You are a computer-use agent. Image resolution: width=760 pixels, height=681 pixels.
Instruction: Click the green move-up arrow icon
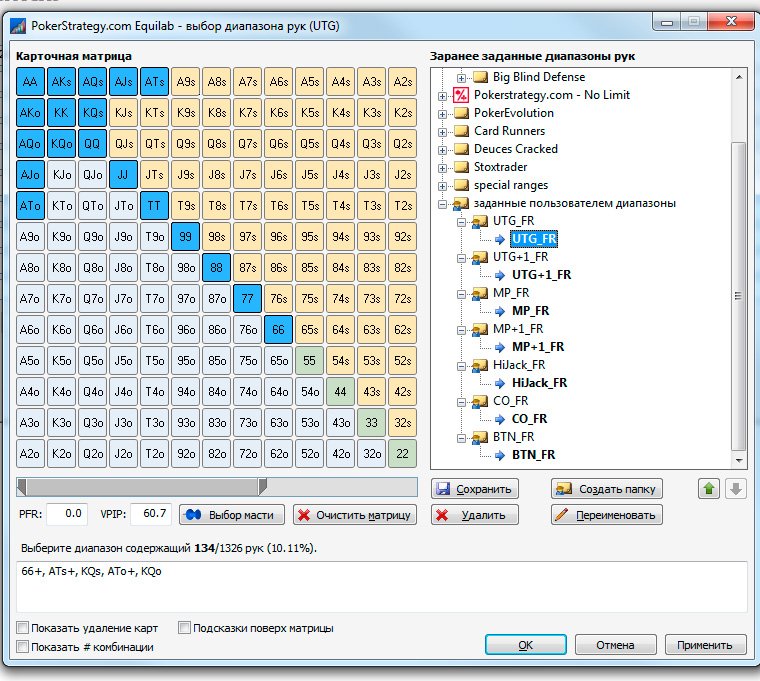pyautogui.click(x=709, y=489)
